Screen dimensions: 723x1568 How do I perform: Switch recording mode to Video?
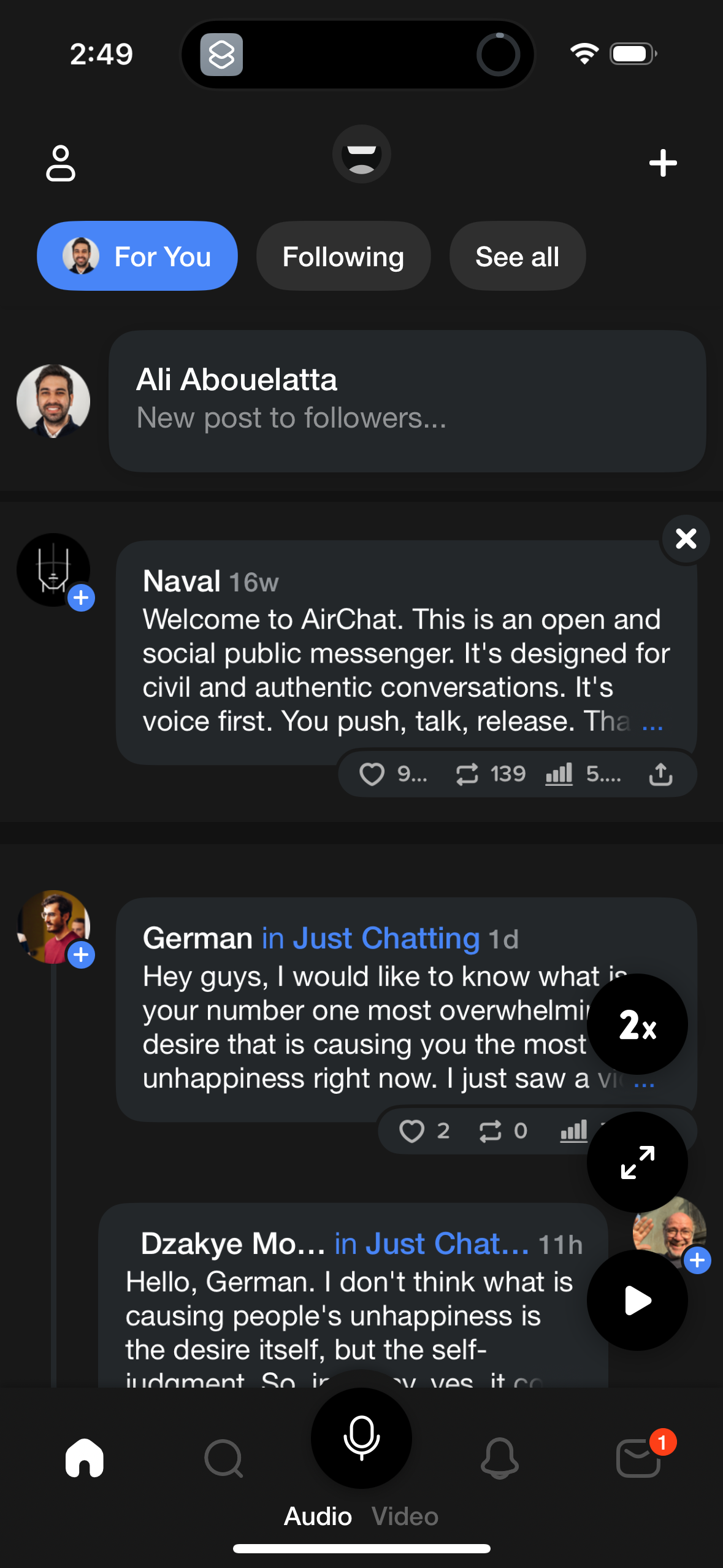pos(405,1516)
